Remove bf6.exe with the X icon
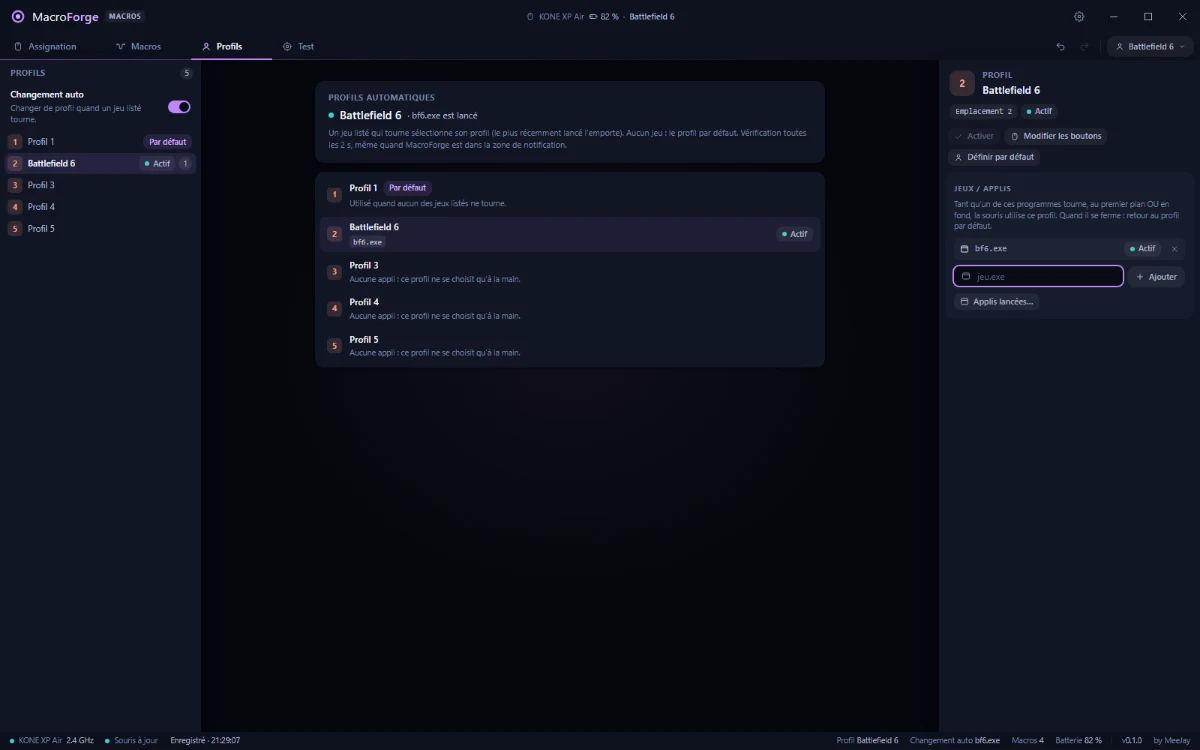Image resolution: width=1200 pixels, height=750 pixels. tap(1175, 249)
